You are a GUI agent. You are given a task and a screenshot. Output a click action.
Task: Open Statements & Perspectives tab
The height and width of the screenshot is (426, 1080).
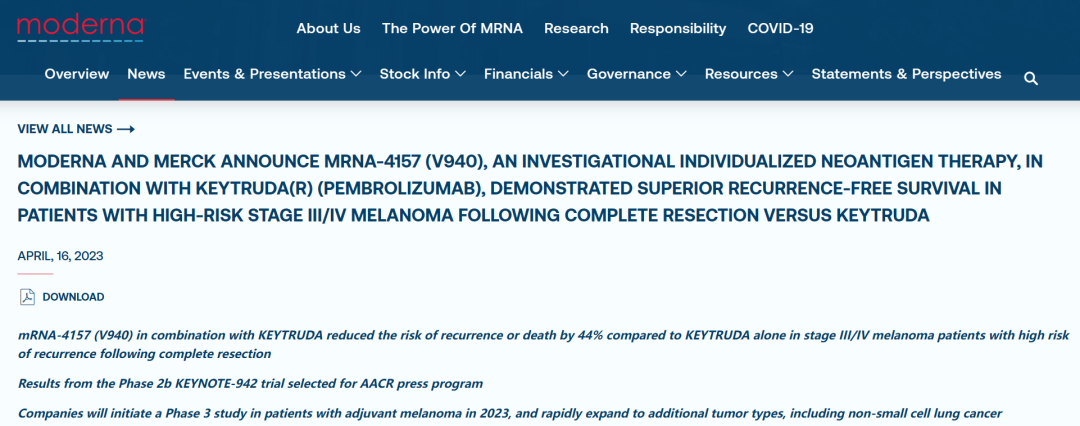tap(906, 74)
